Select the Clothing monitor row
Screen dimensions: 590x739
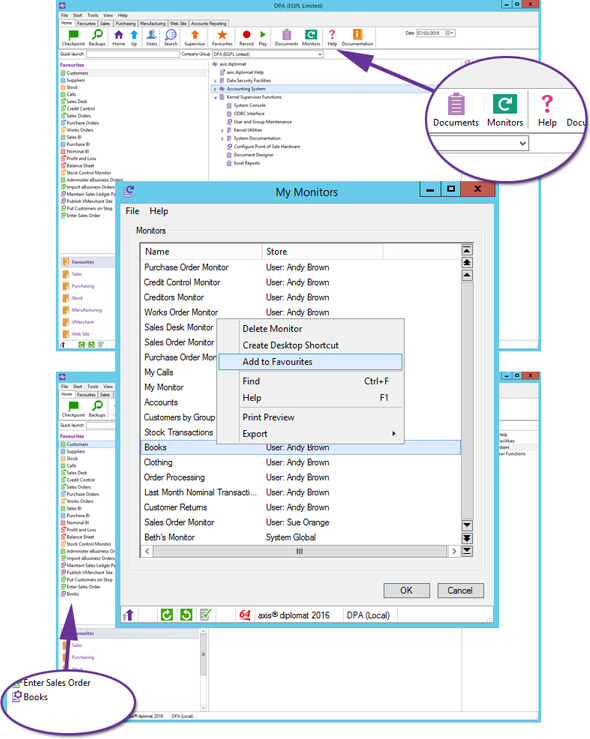[300, 462]
